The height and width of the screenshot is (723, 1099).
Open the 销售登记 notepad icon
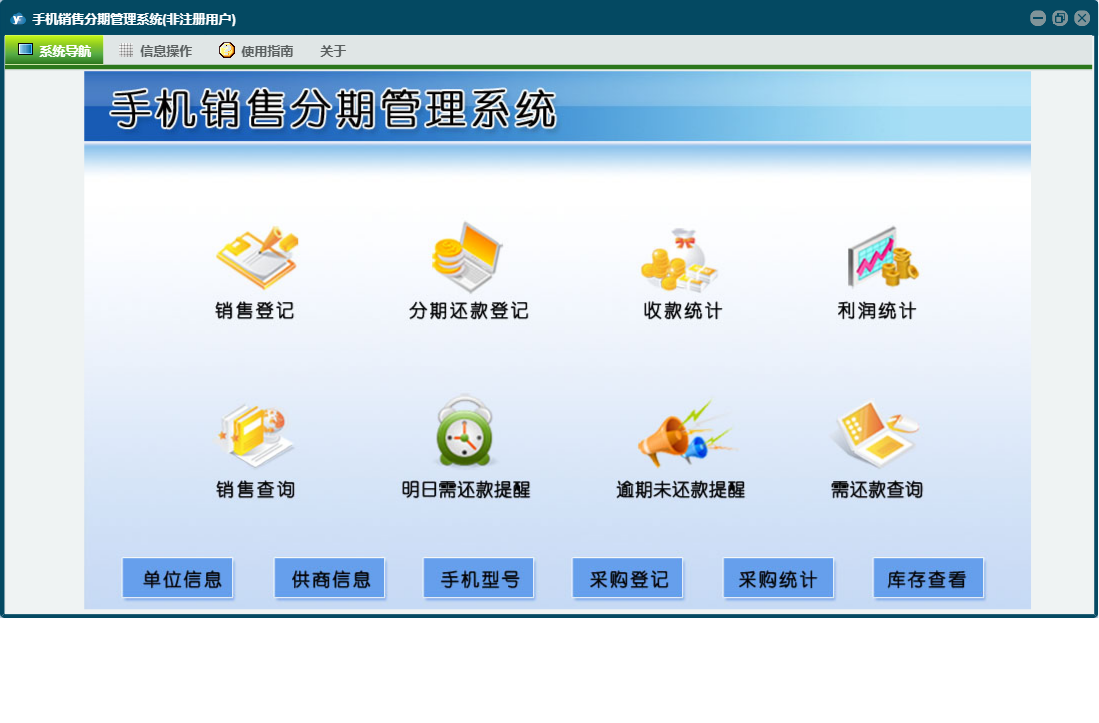[257, 256]
